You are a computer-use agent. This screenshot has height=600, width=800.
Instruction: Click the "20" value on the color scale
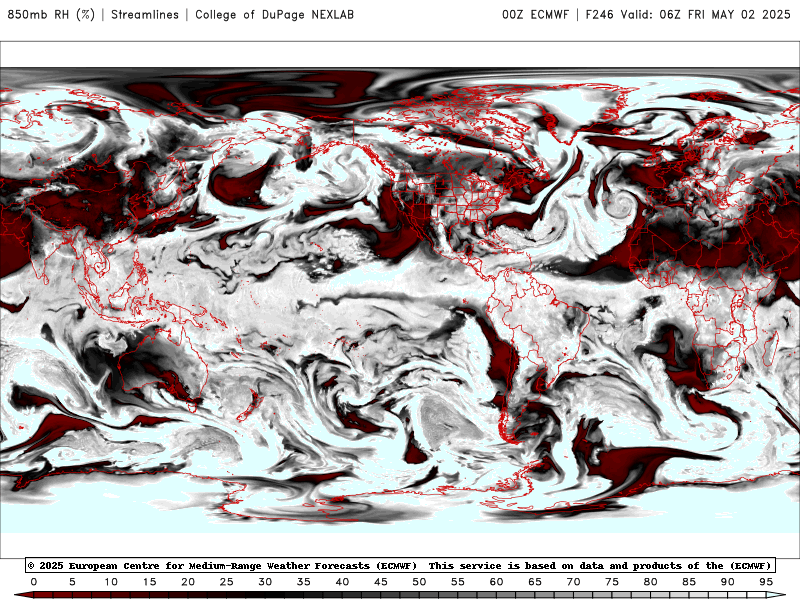click(x=188, y=582)
